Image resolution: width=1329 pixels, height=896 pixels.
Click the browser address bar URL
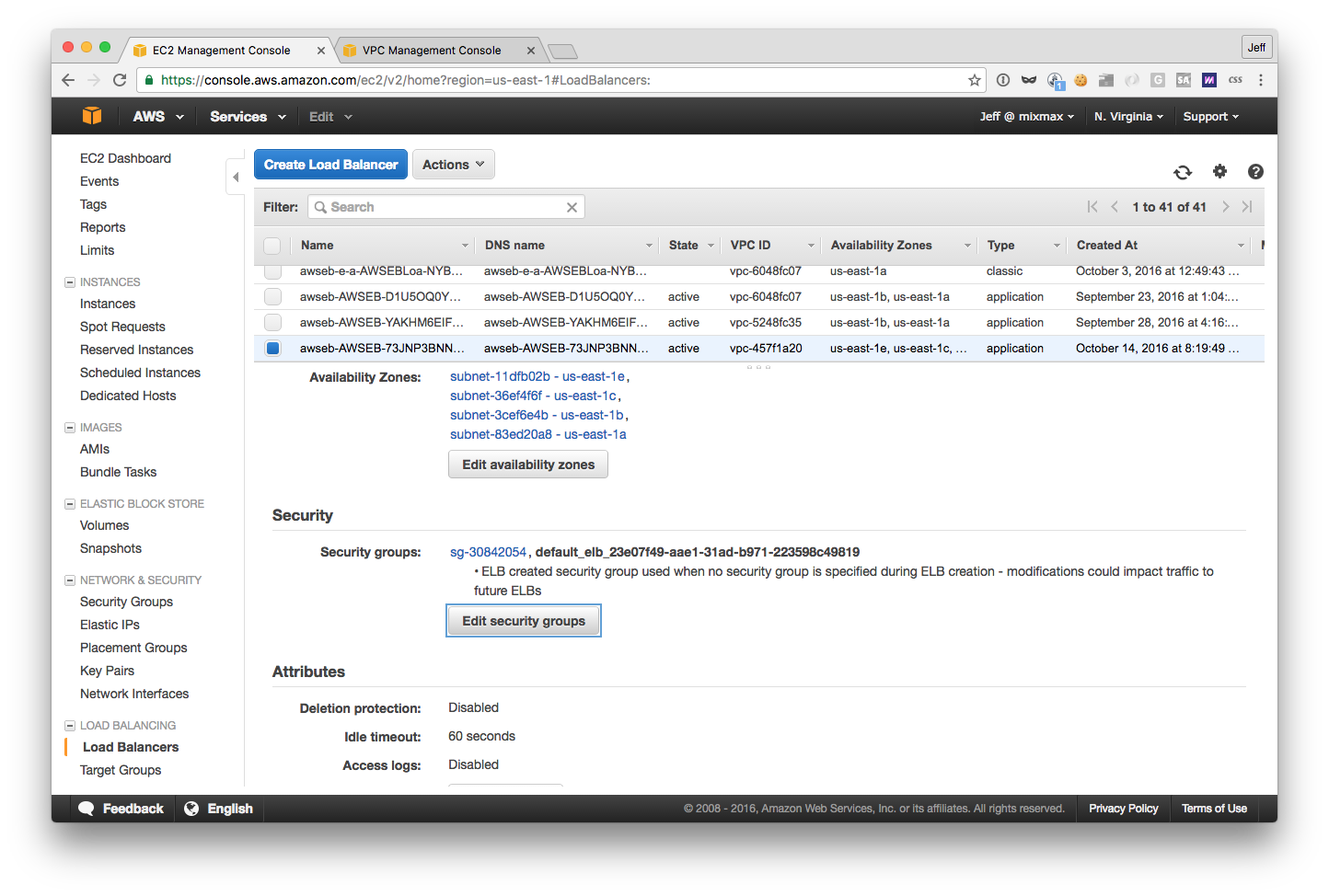click(405, 80)
